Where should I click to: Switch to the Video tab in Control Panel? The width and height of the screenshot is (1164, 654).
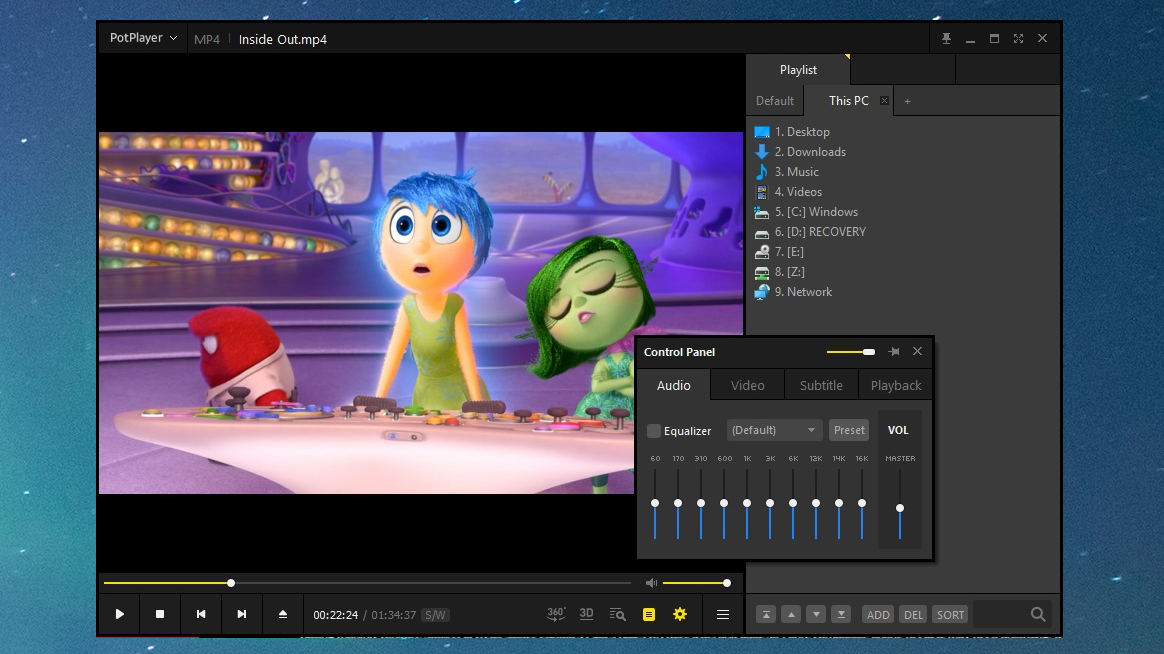pos(748,385)
